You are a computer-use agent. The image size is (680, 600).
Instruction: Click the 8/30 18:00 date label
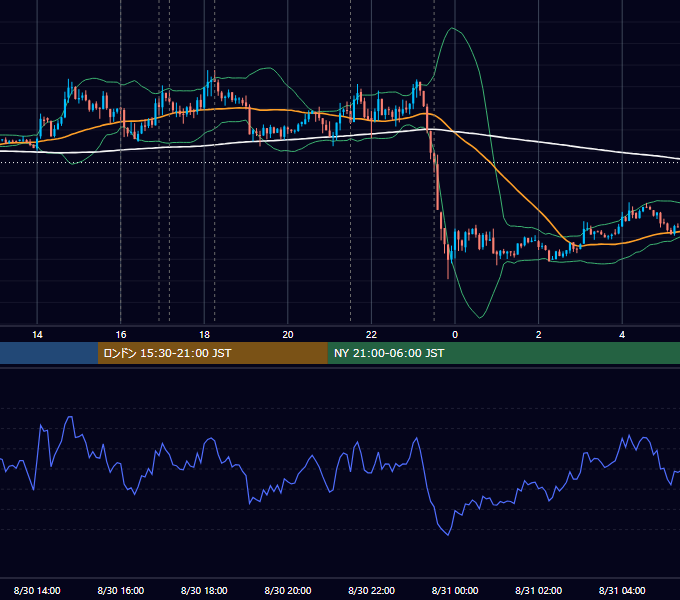204,590
